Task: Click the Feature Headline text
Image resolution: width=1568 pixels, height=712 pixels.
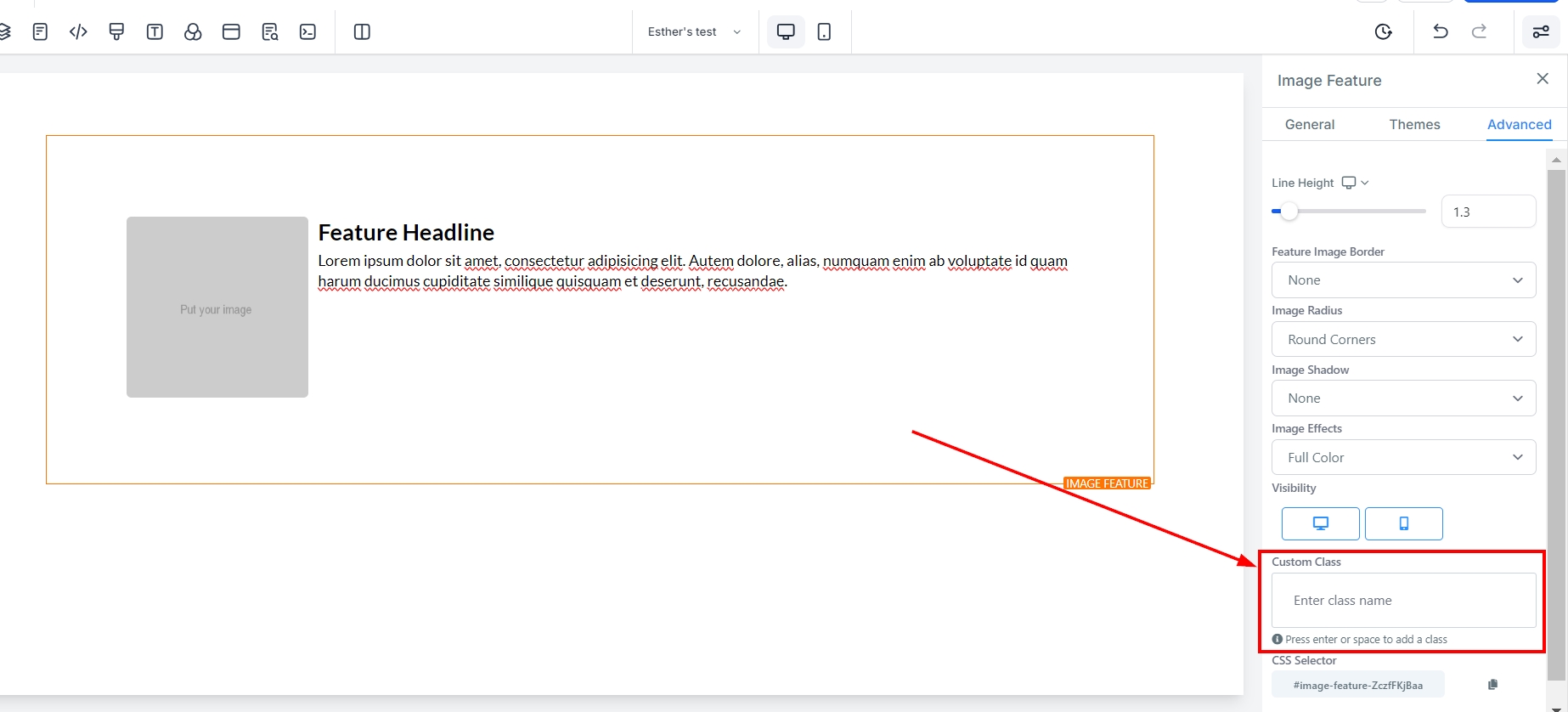Action: (x=406, y=233)
